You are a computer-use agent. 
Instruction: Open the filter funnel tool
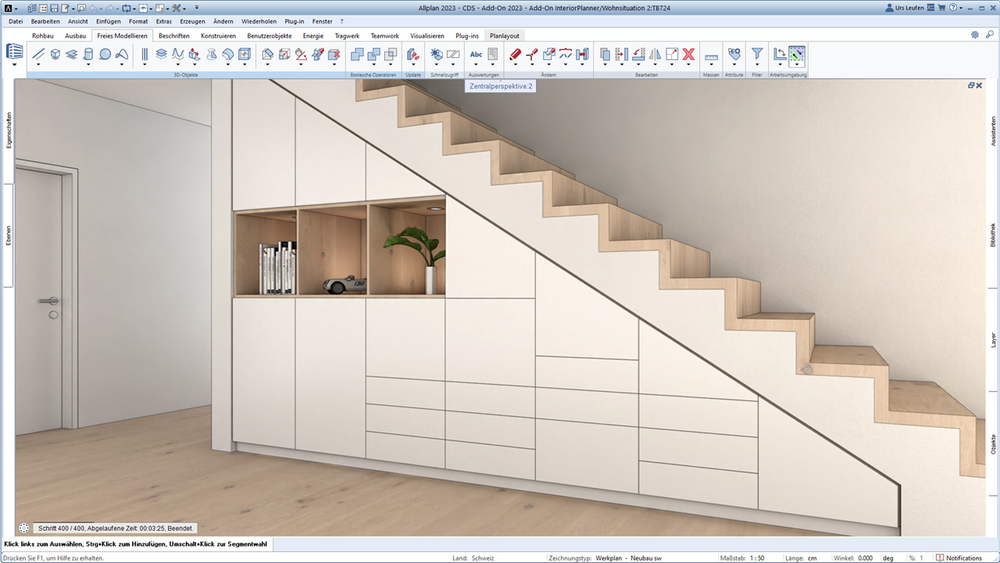[757, 54]
